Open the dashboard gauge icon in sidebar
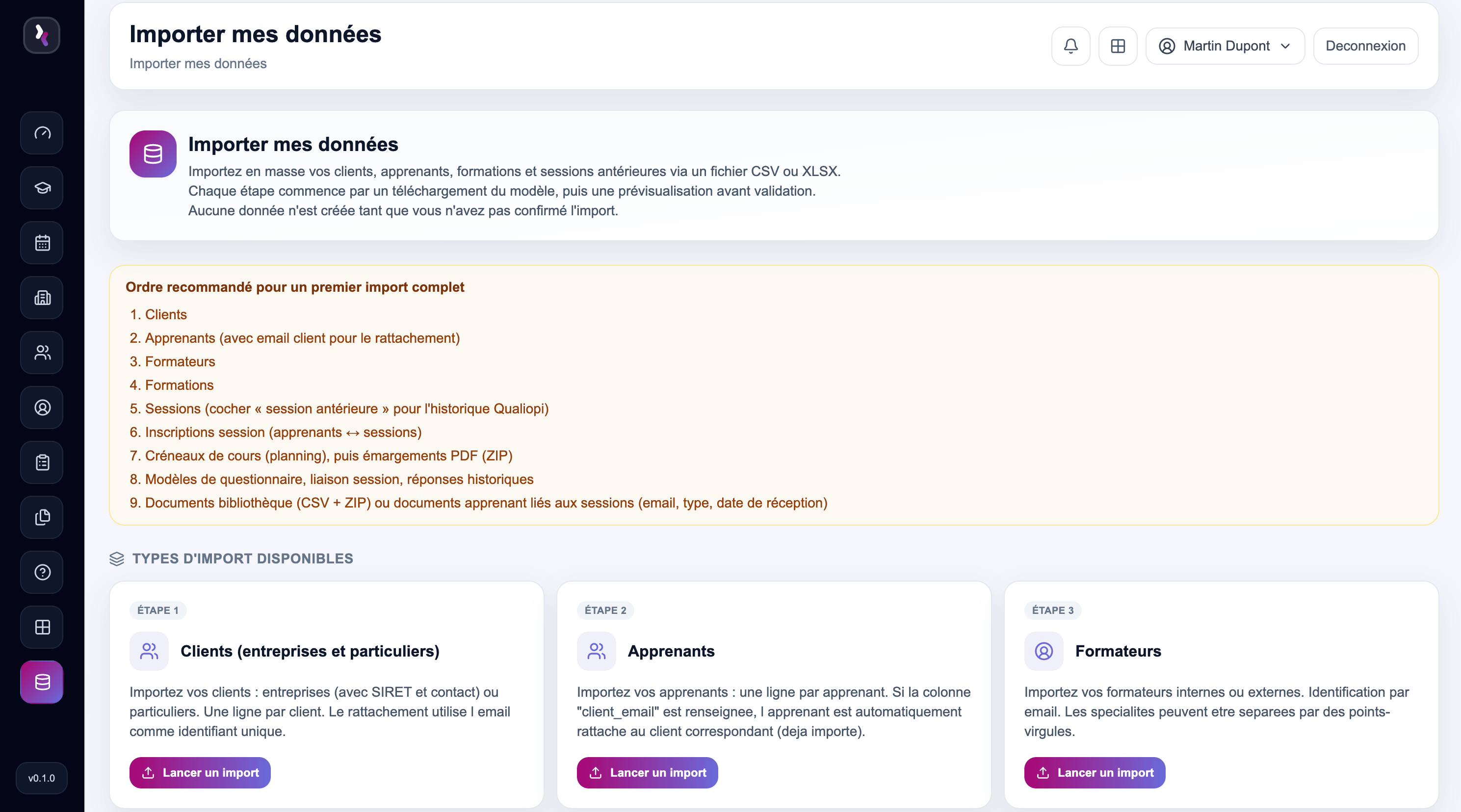 42,133
